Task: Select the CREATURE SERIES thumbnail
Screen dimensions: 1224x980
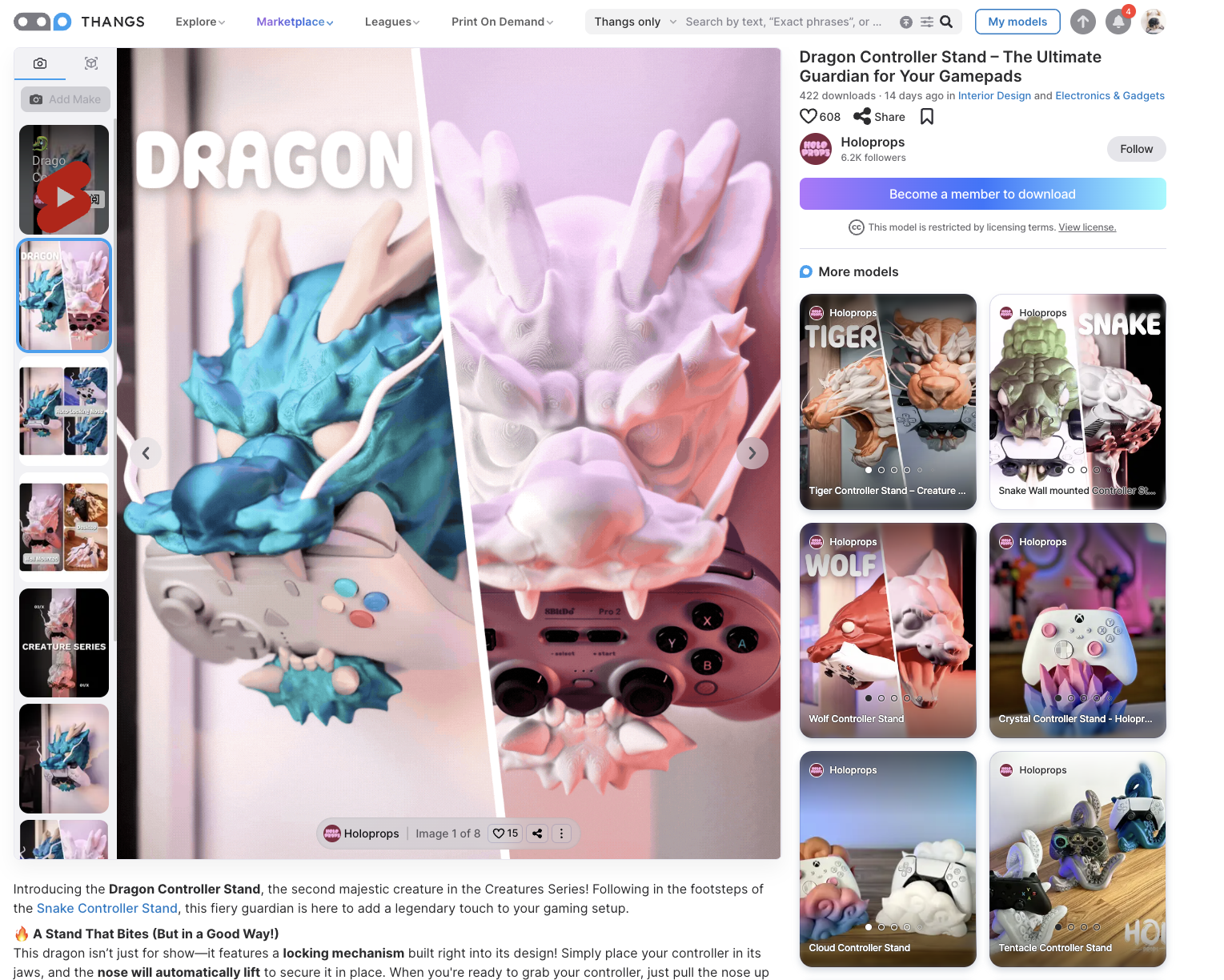Action: pos(64,643)
